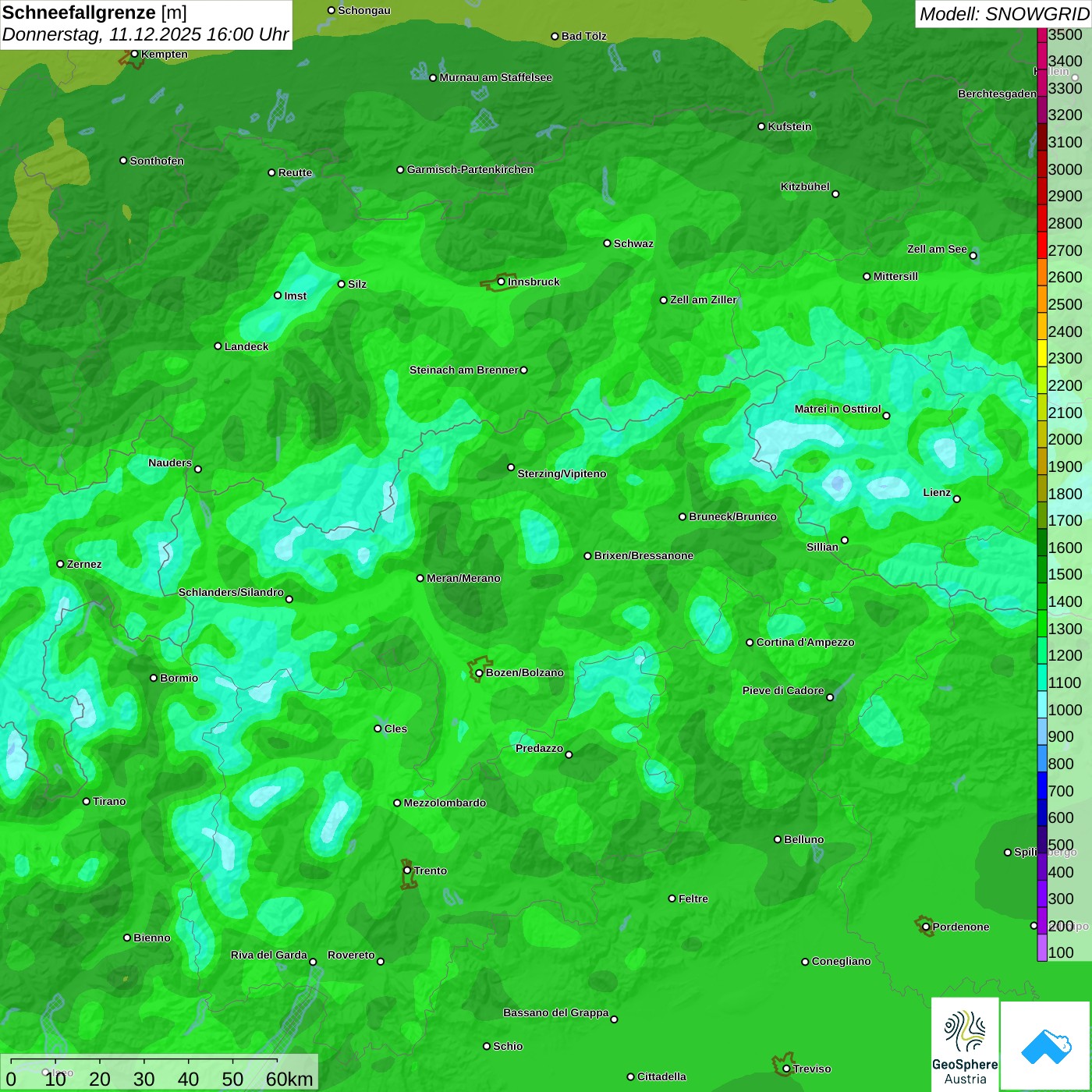Click the Cittadella label
This screenshot has height=1092, width=1092.
click(x=661, y=1076)
